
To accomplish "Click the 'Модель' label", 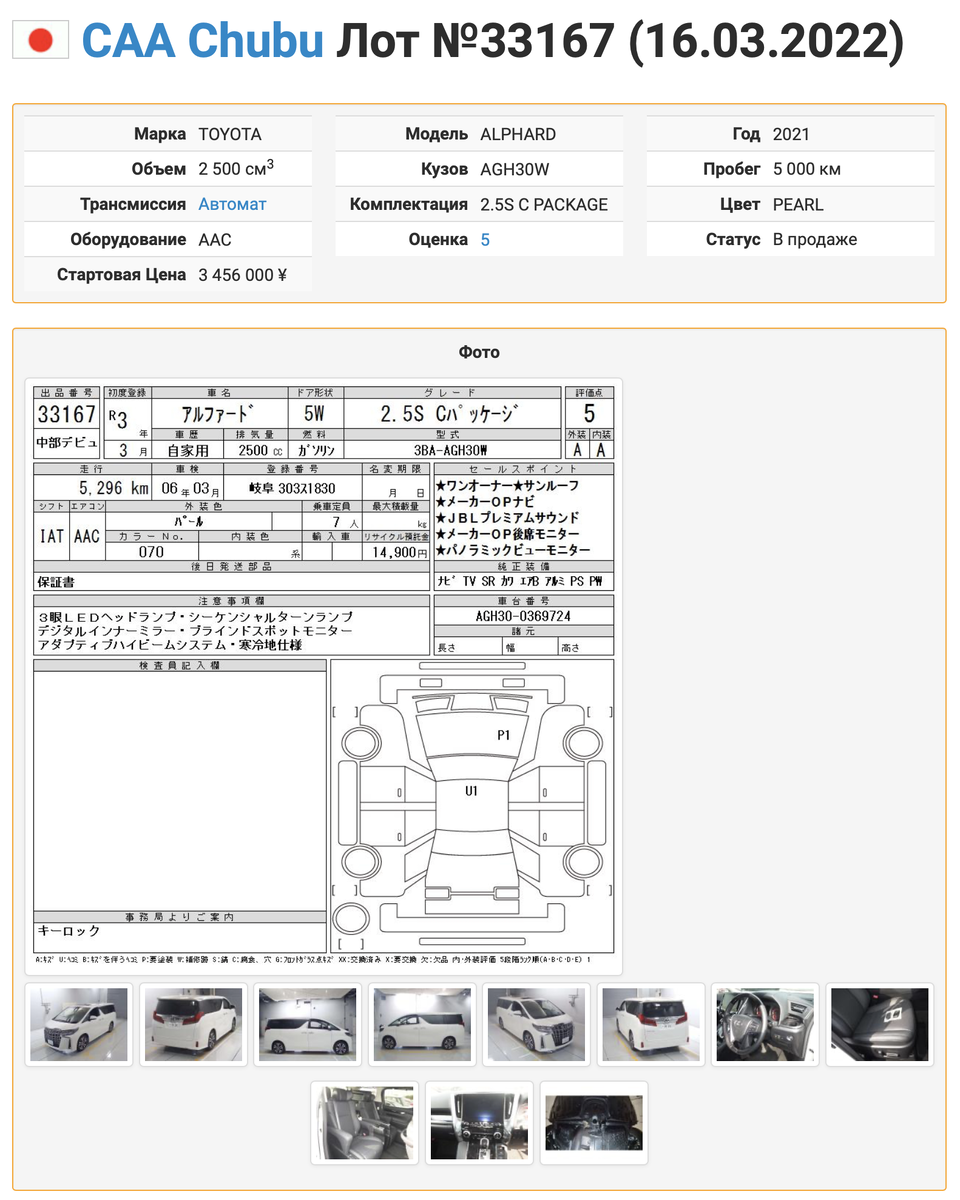I will click(x=437, y=134).
